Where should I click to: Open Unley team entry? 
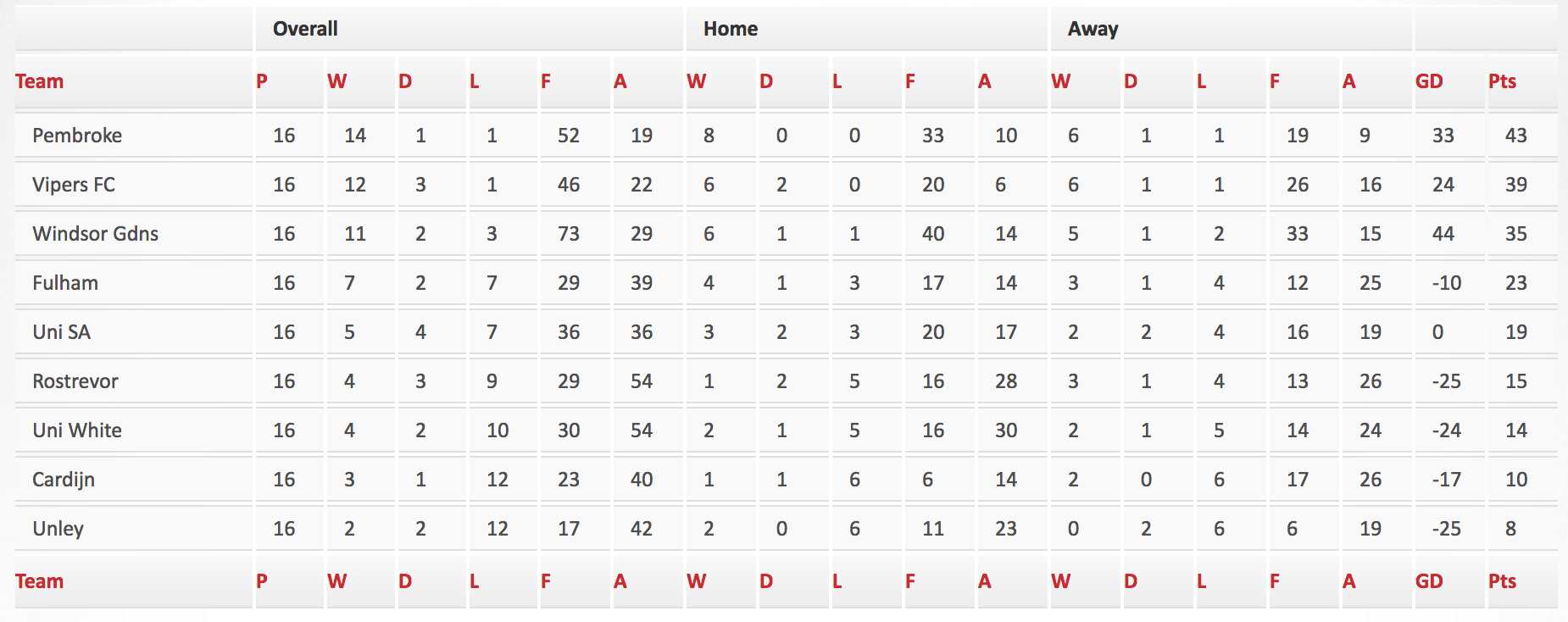(x=58, y=529)
